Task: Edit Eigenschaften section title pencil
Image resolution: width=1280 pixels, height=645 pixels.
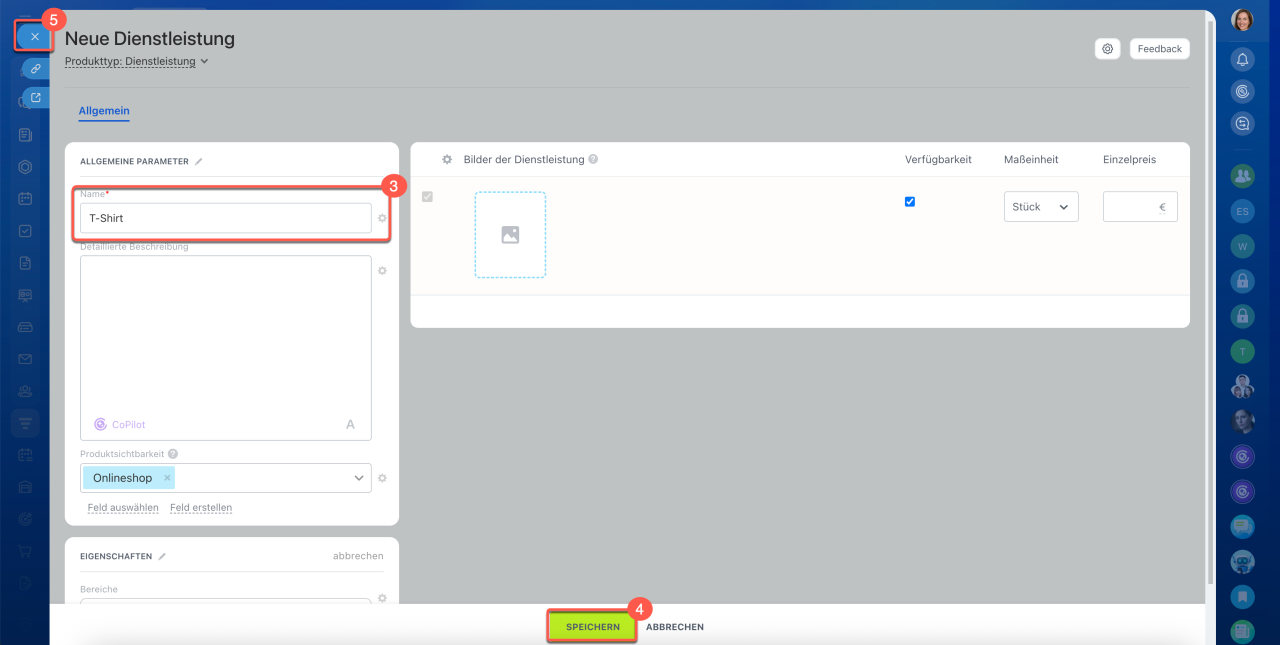Action: 162,556
